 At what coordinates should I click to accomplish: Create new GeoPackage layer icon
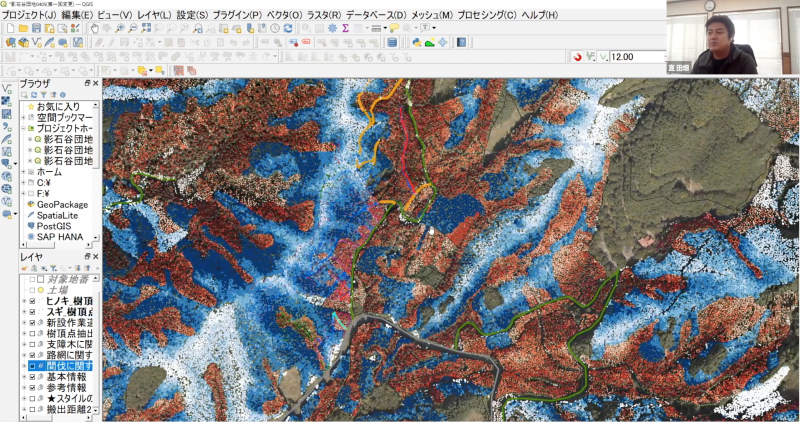click(x=23, y=43)
